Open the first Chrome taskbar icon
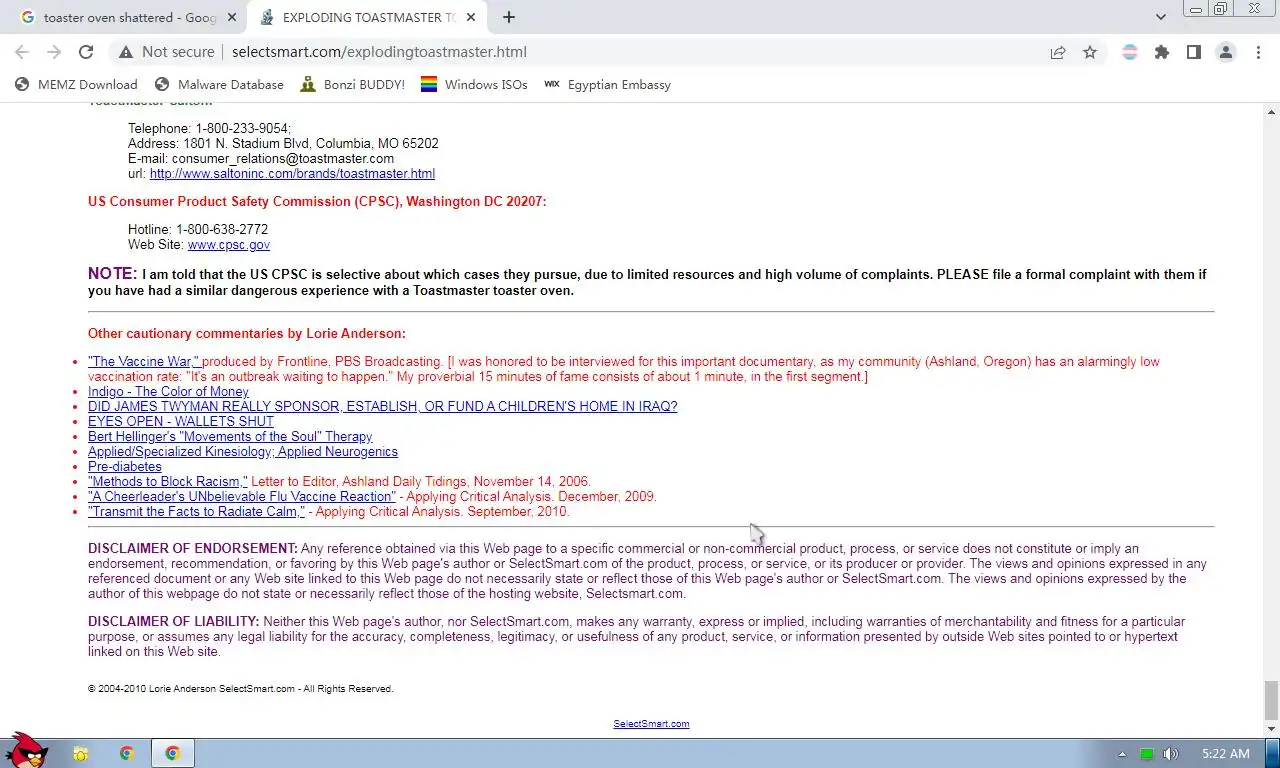This screenshot has height=768, width=1280. click(x=127, y=754)
